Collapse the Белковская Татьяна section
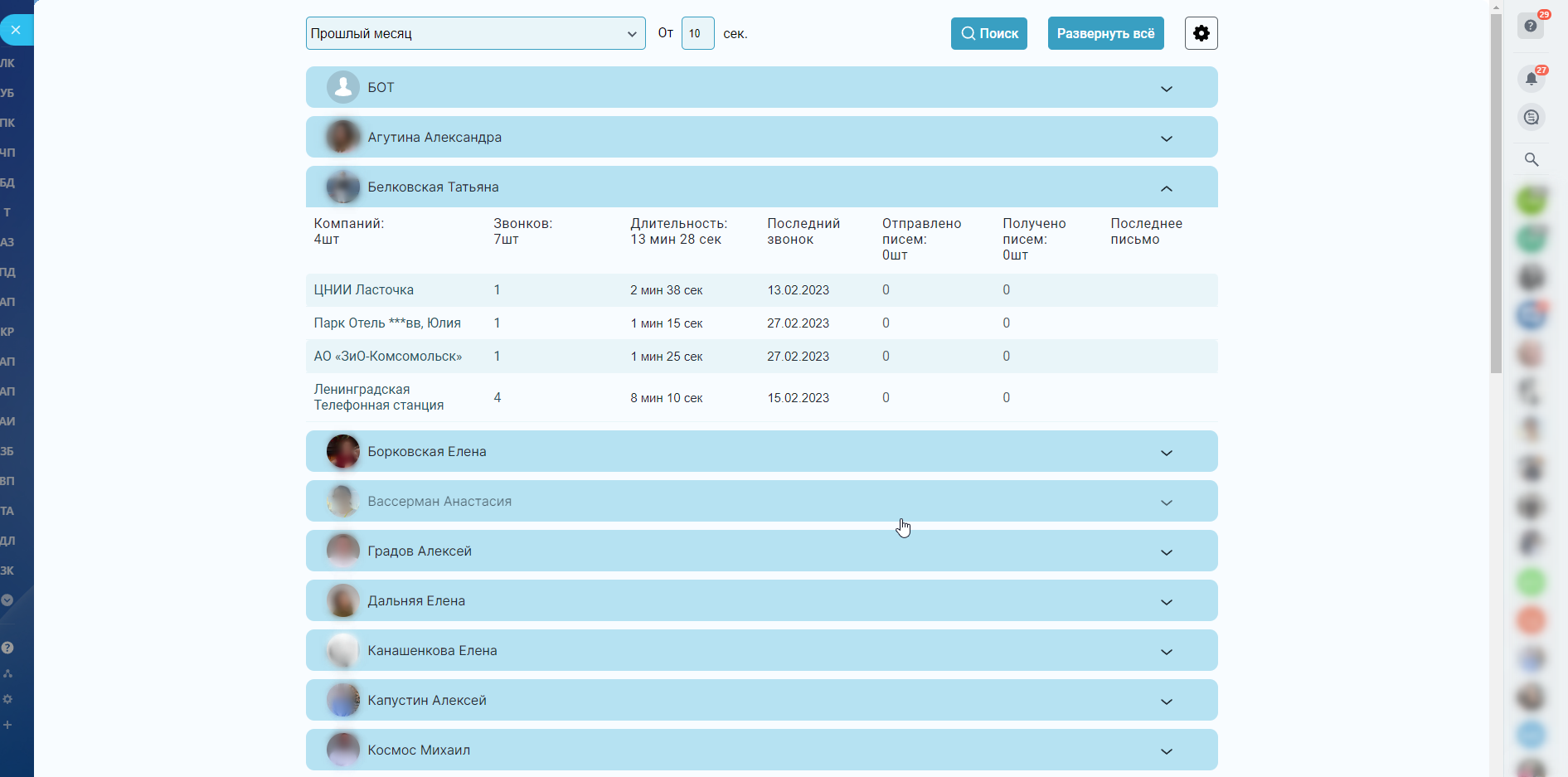 pos(1166,188)
